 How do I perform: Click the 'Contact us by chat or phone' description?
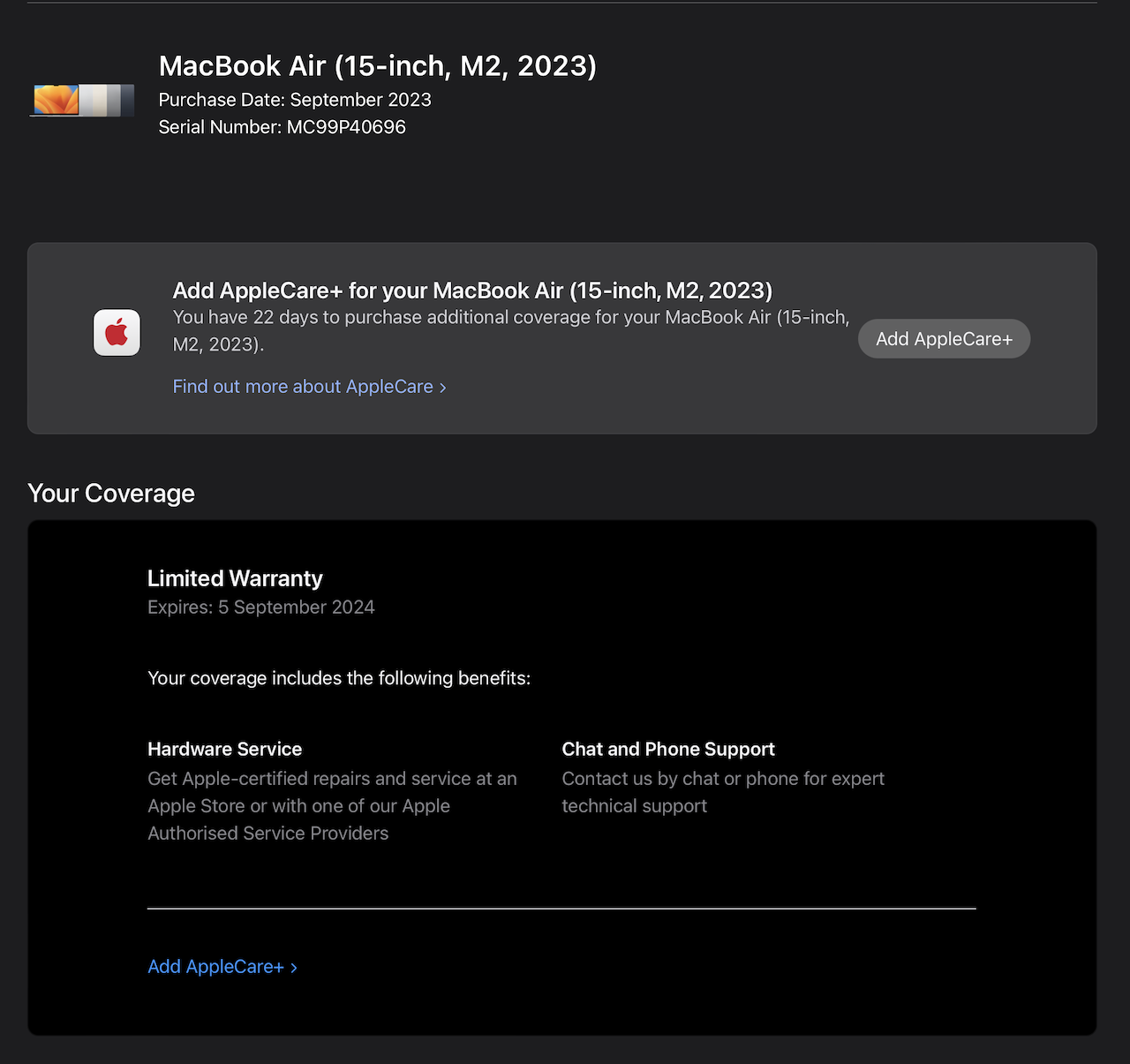723,792
